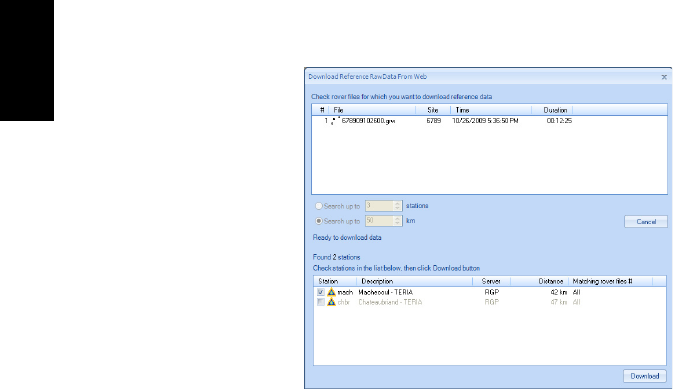This screenshot has width=673, height=389.
Task: Click the All cell in the chbr row
Action: 576,302
